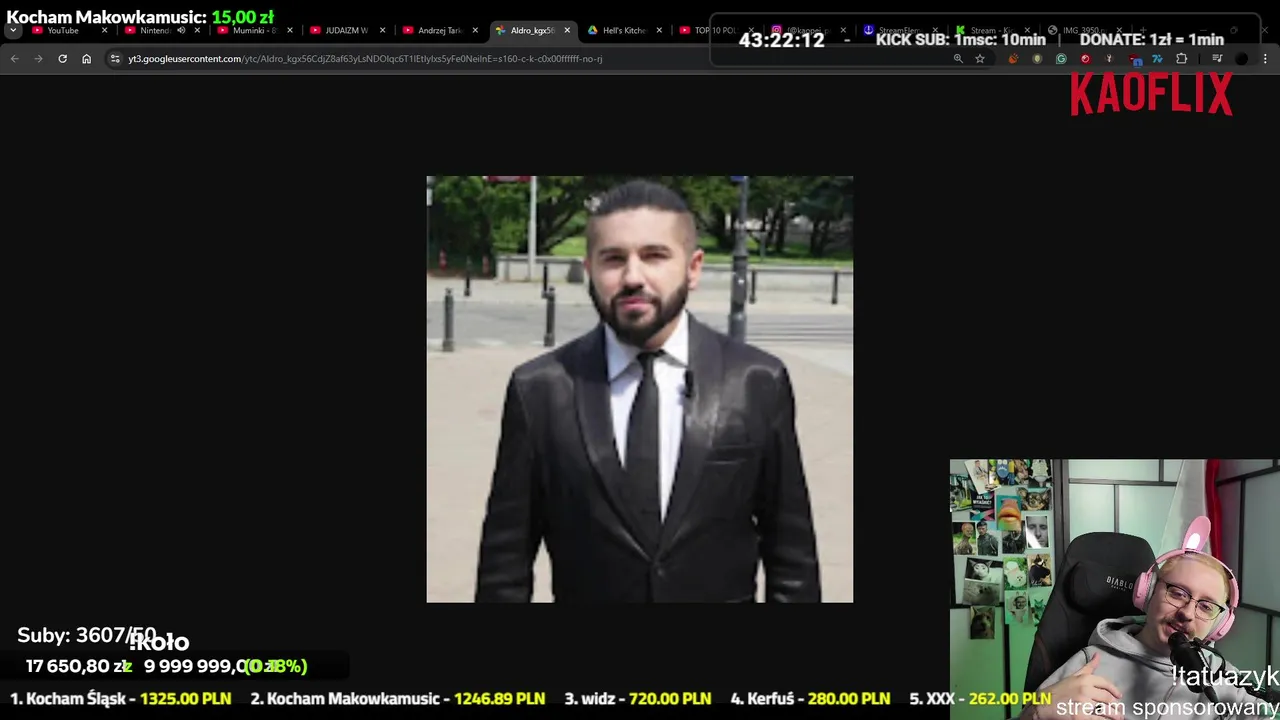Switch to the Instagram tab
The image size is (1280, 720).
click(x=807, y=30)
